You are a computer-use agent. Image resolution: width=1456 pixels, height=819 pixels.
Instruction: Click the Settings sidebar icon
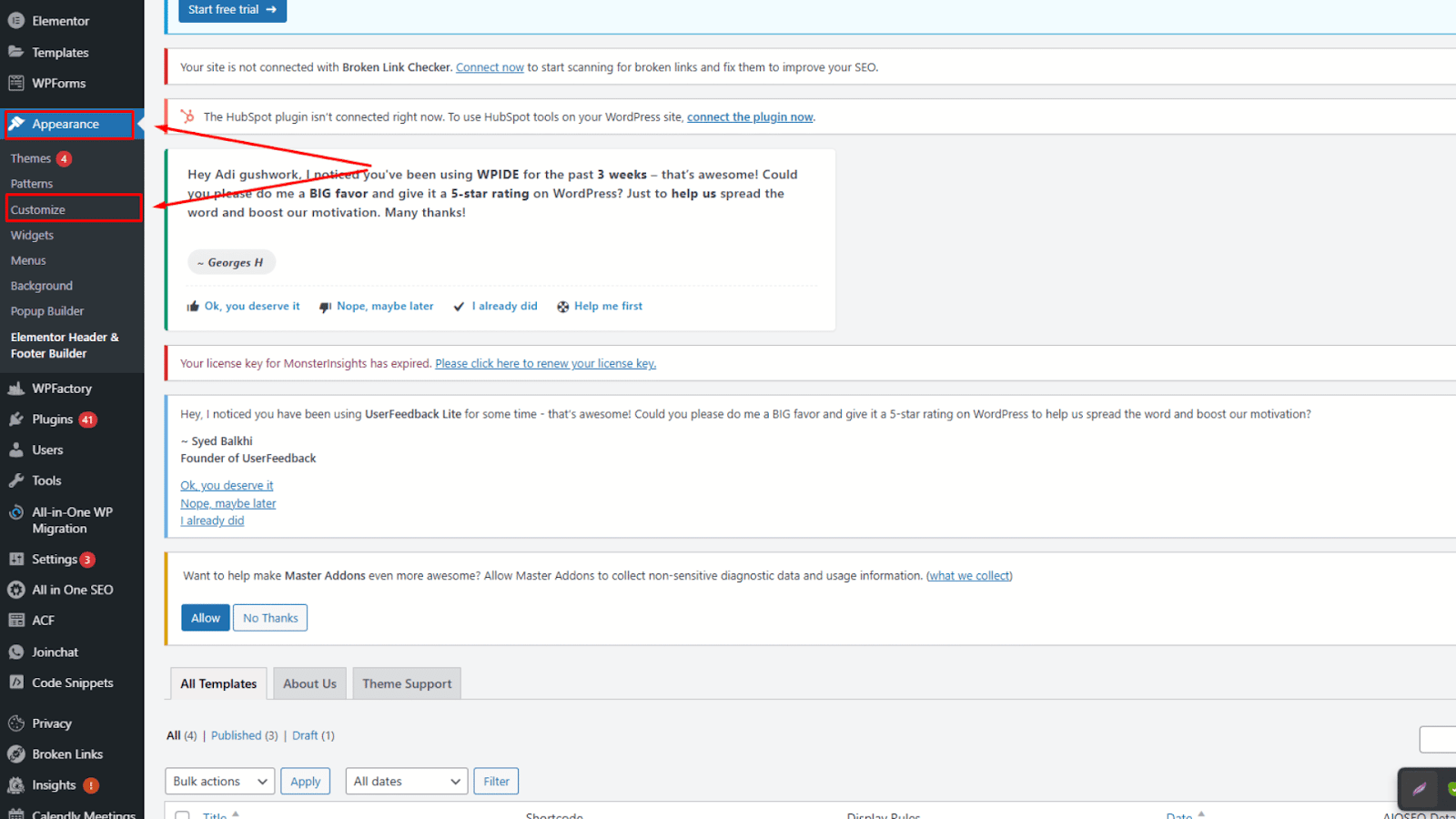(16, 559)
